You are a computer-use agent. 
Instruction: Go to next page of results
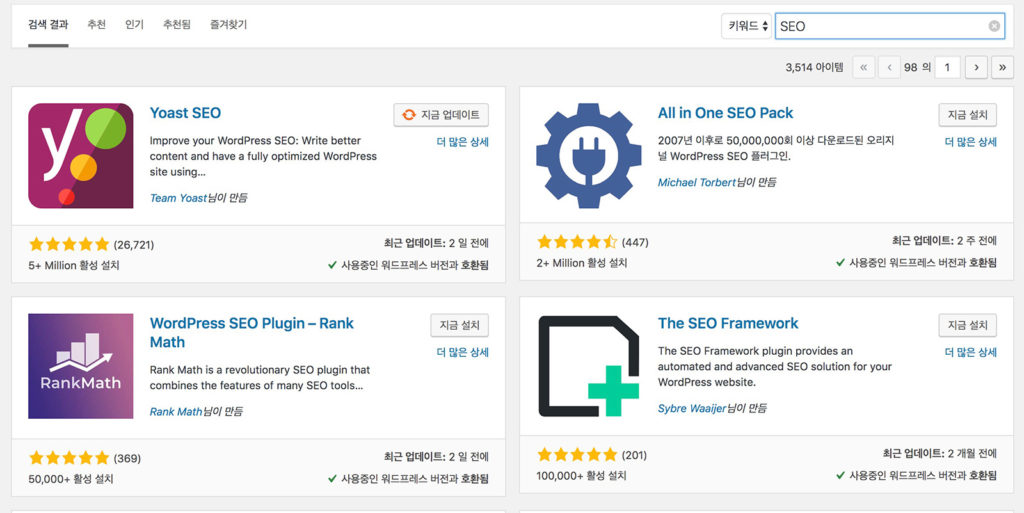975,67
